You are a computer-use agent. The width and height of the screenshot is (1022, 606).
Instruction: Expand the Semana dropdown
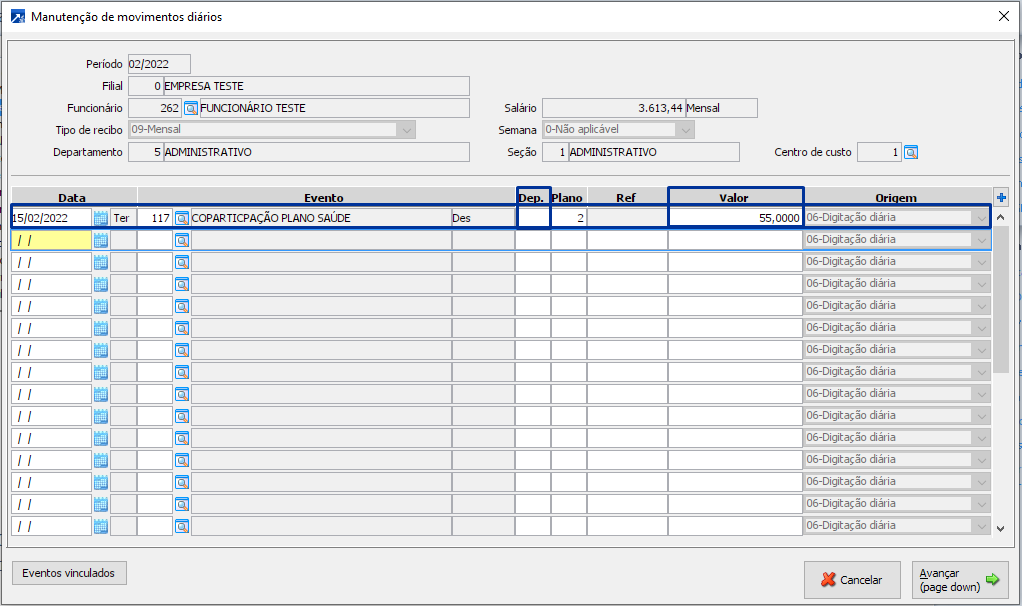pos(684,130)
